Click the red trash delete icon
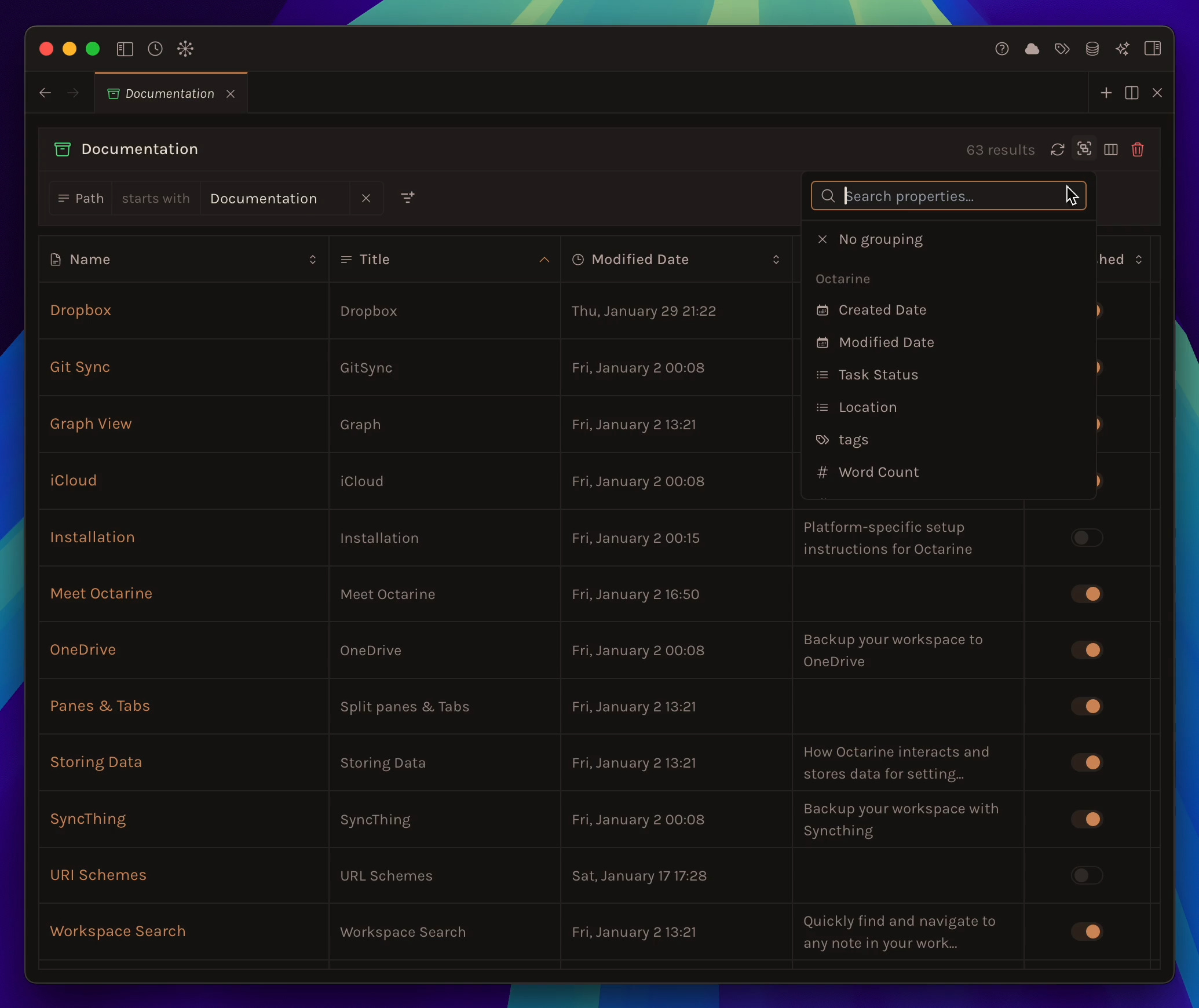 click(1138, 150)
